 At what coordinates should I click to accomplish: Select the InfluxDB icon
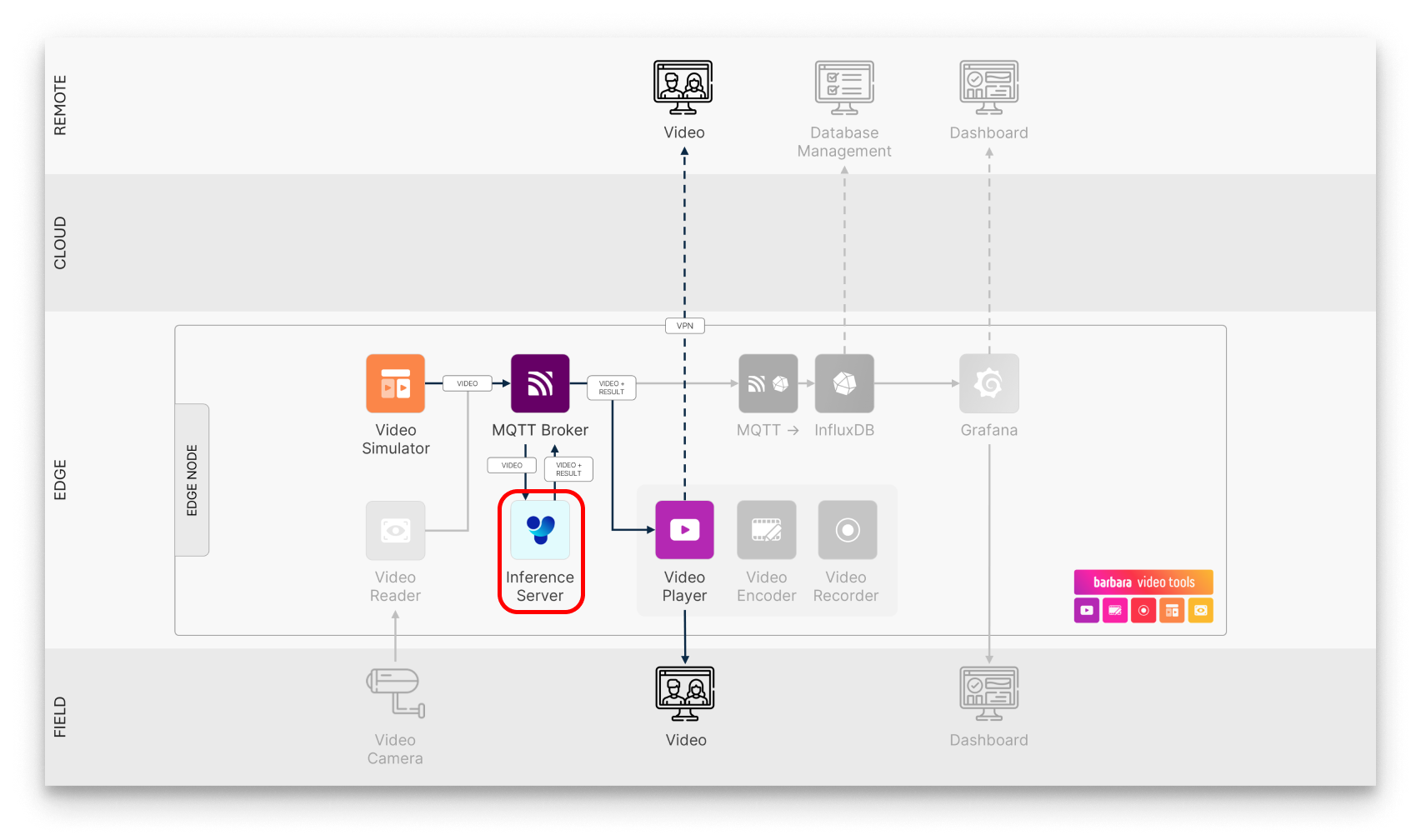pos(843,382)
